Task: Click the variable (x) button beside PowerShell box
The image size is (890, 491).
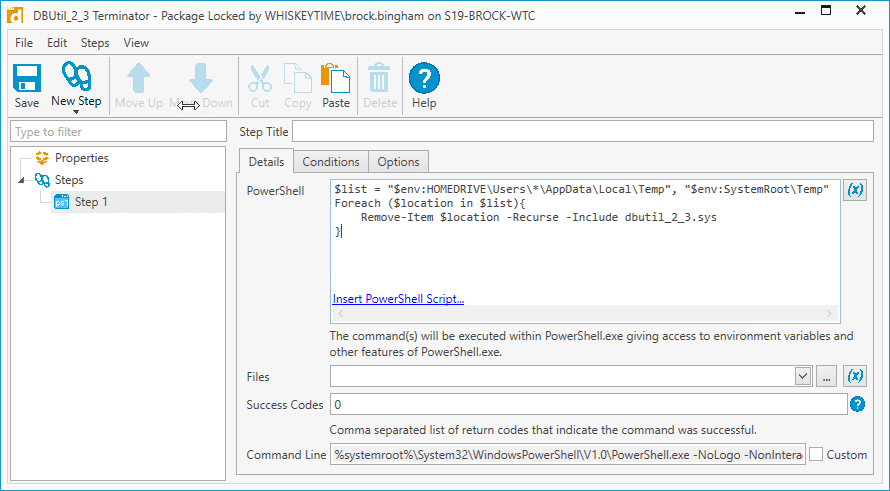Action: click(855, 190)
